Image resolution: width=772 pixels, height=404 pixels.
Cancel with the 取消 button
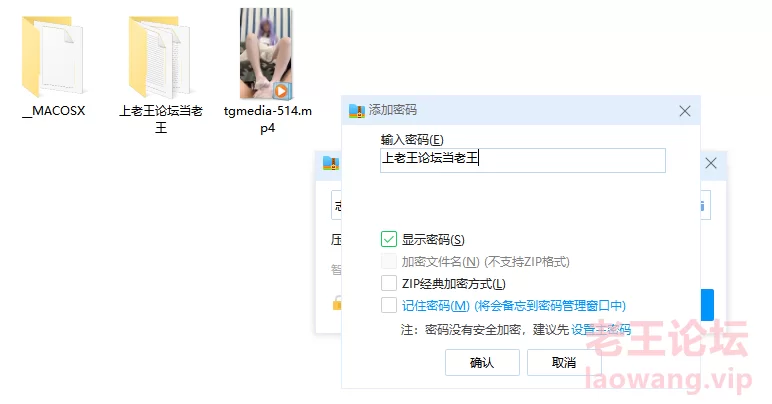pos(564,363)
